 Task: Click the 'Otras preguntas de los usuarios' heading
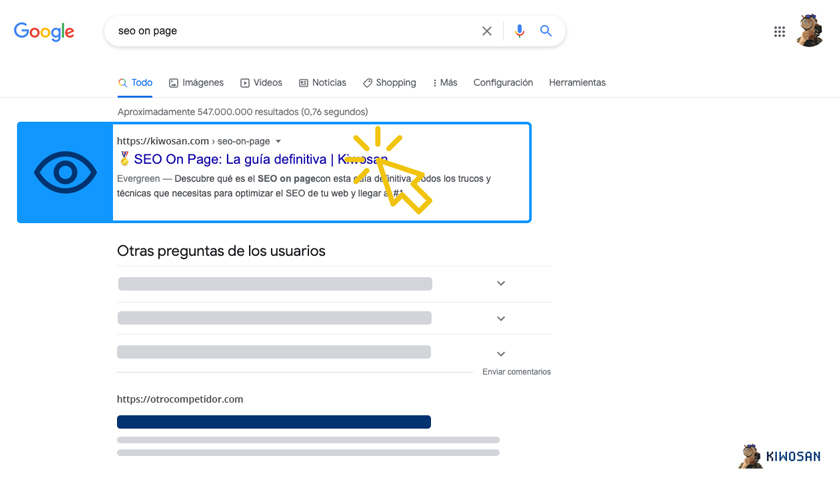221,251
